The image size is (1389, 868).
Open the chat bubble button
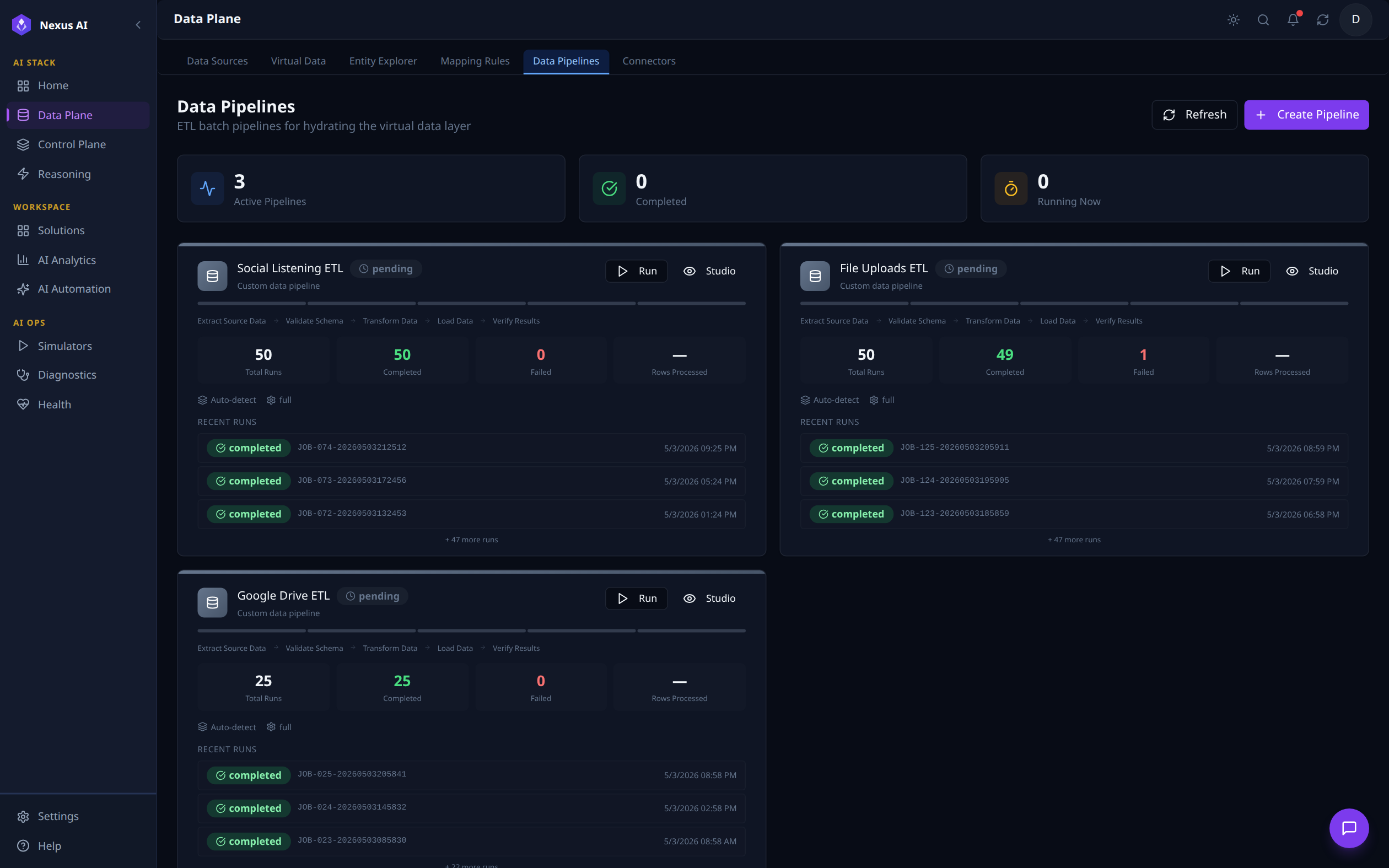point(1349,828)
